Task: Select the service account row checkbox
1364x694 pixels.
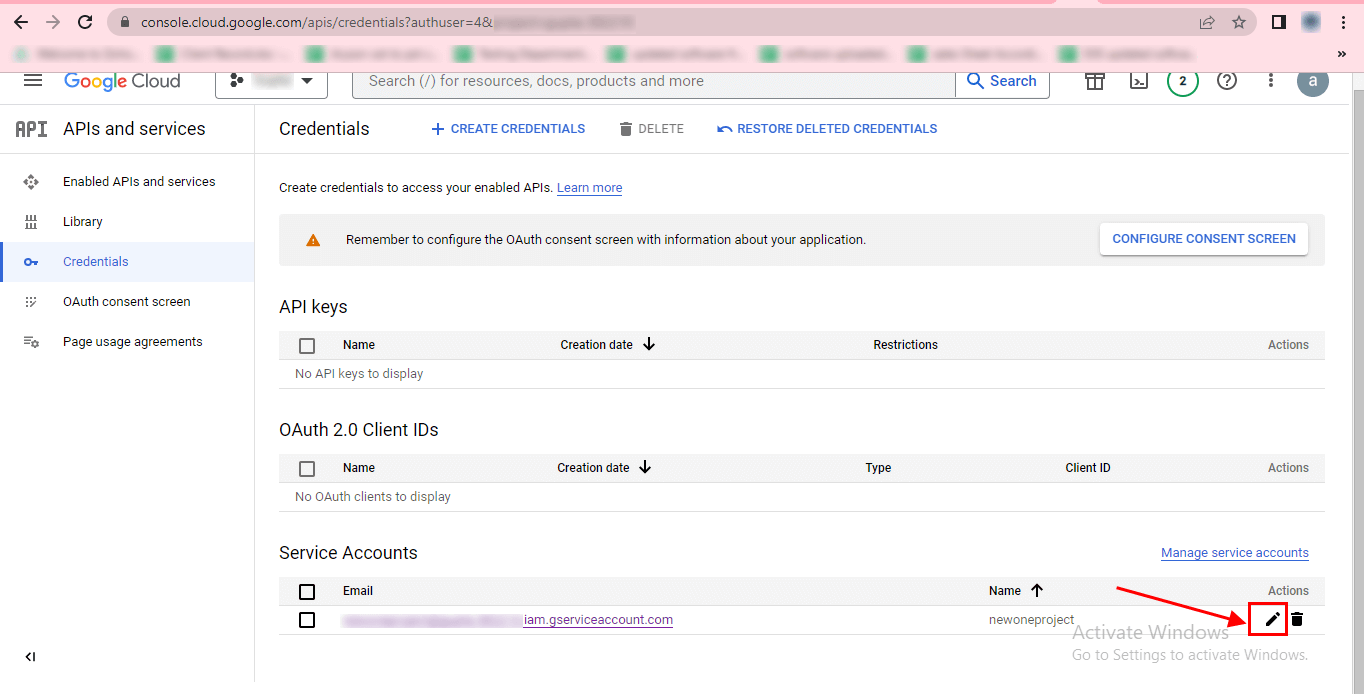Action: 307,620
